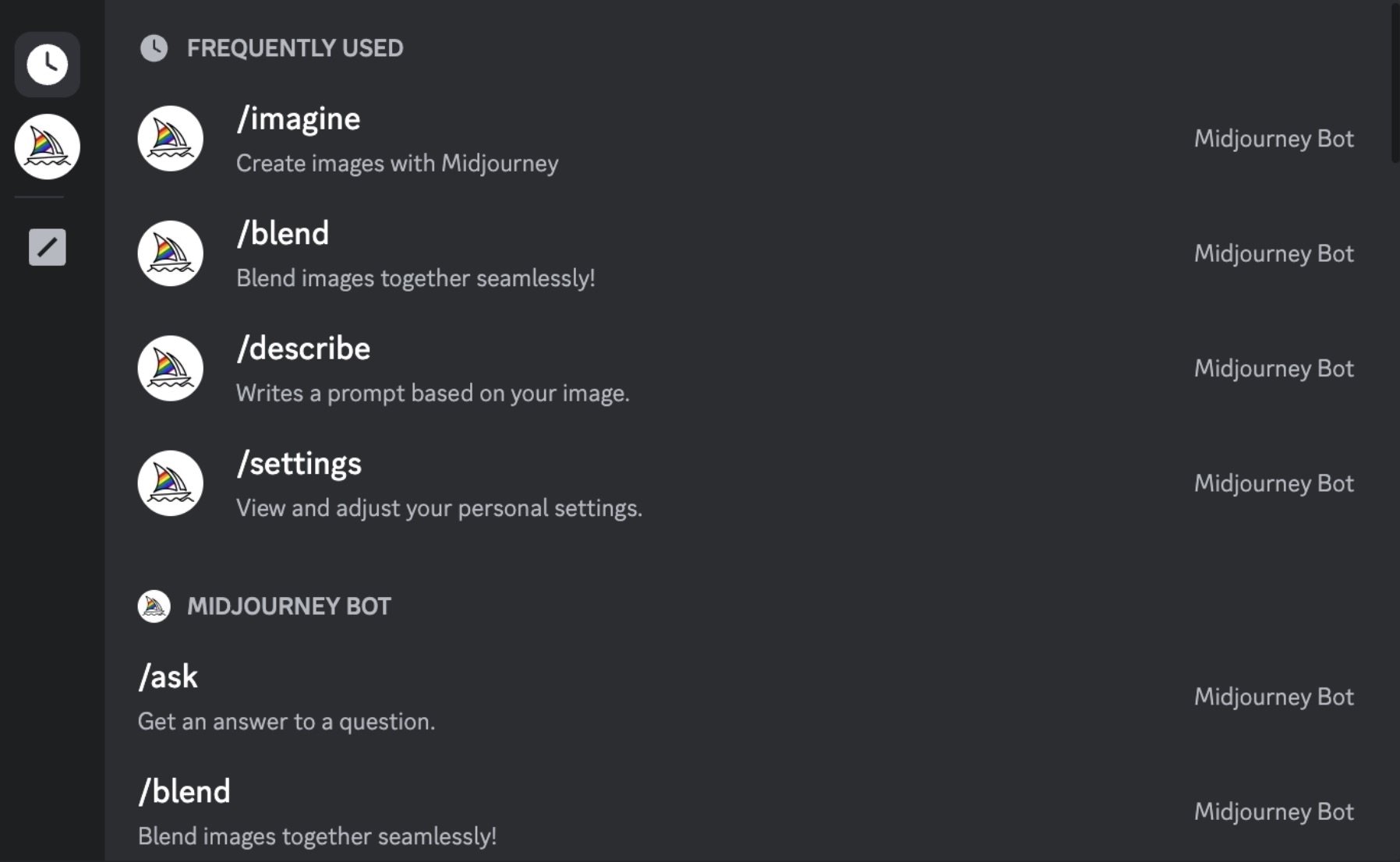Select the /settings command

[746, 483]
